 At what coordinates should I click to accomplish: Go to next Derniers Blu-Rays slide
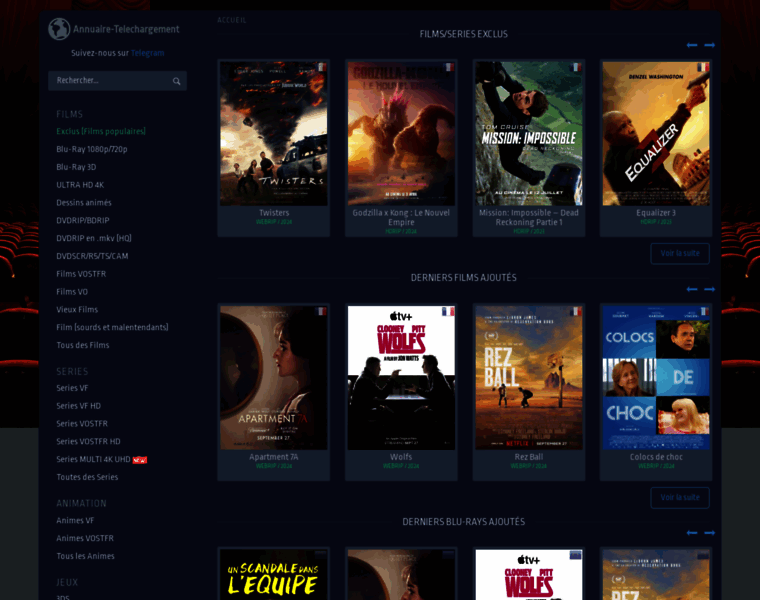(710, 533)
